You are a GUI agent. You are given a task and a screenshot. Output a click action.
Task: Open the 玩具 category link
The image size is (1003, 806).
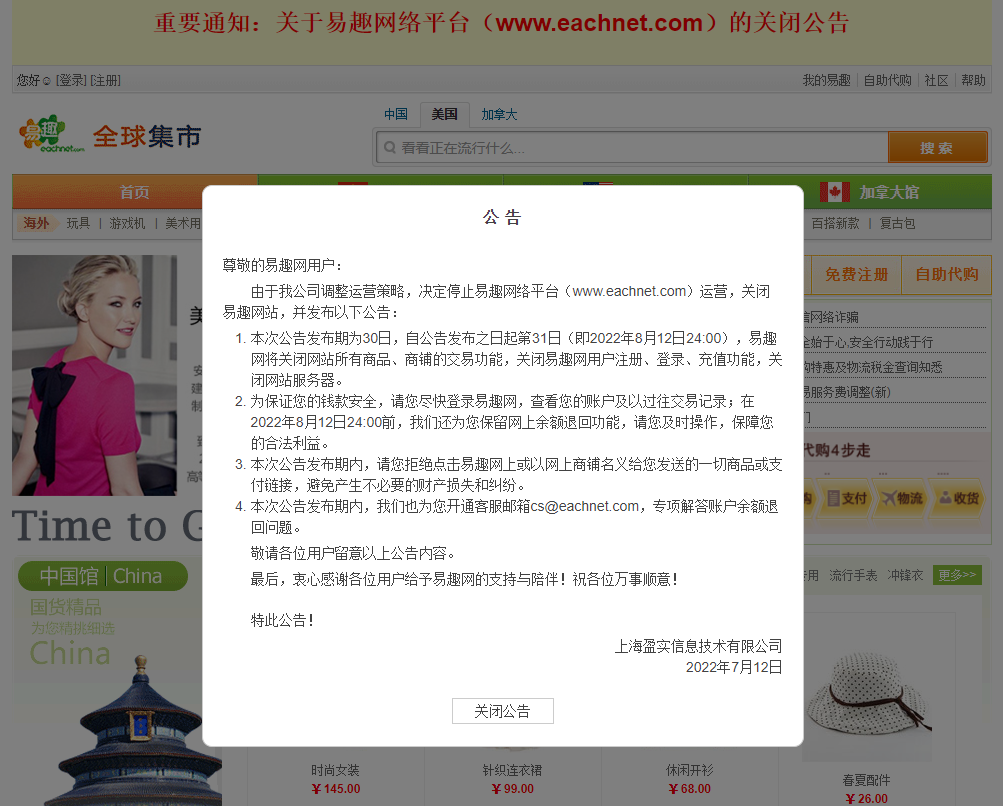point(78,223)
